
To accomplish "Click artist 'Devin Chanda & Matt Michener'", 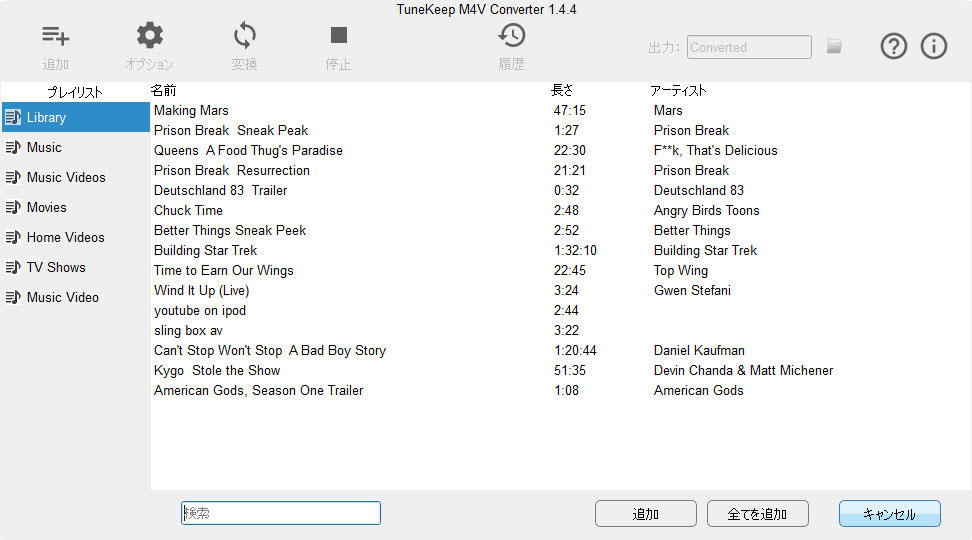I will 743,371.
